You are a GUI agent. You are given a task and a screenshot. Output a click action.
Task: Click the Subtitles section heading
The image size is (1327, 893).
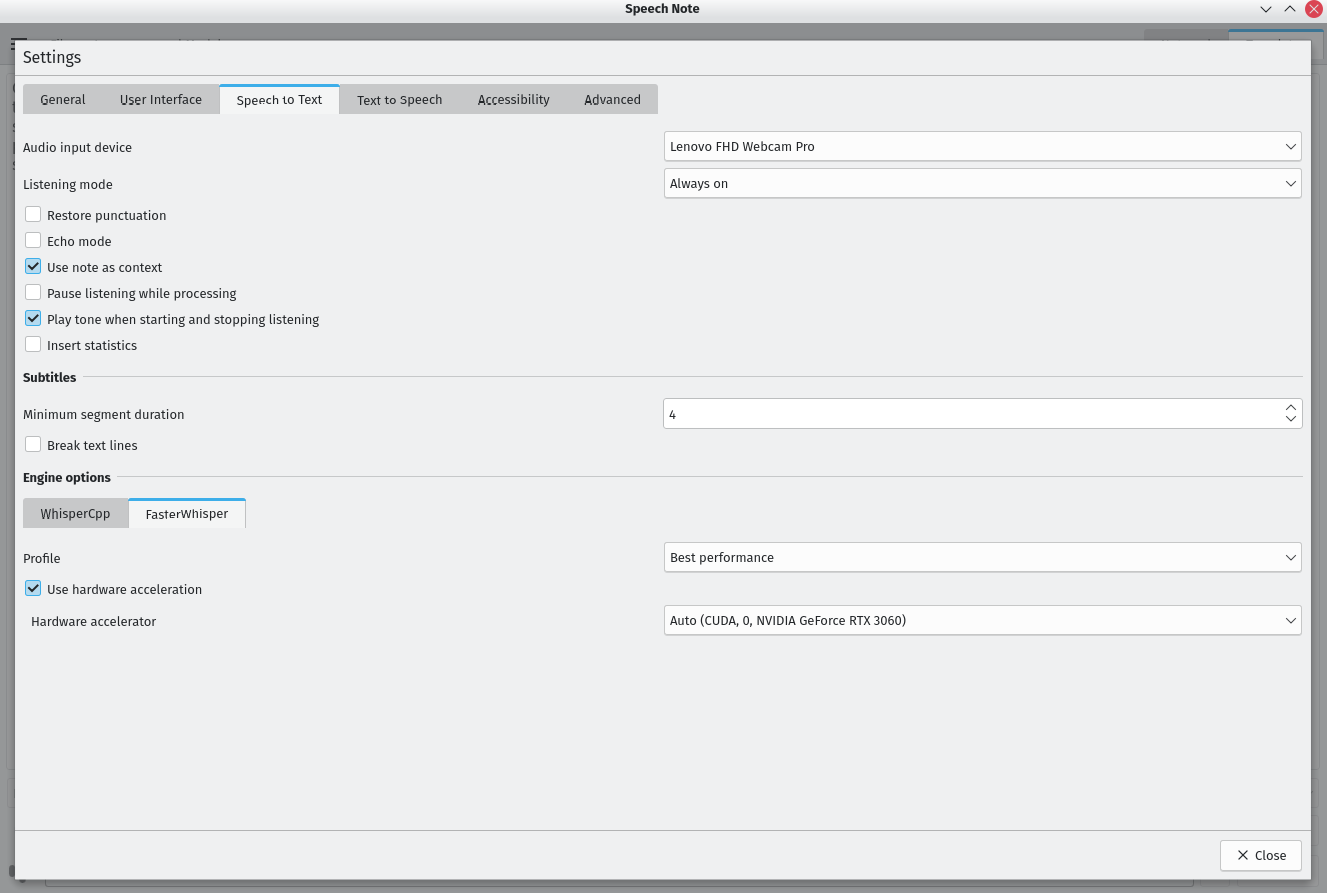tap(50, 377)
